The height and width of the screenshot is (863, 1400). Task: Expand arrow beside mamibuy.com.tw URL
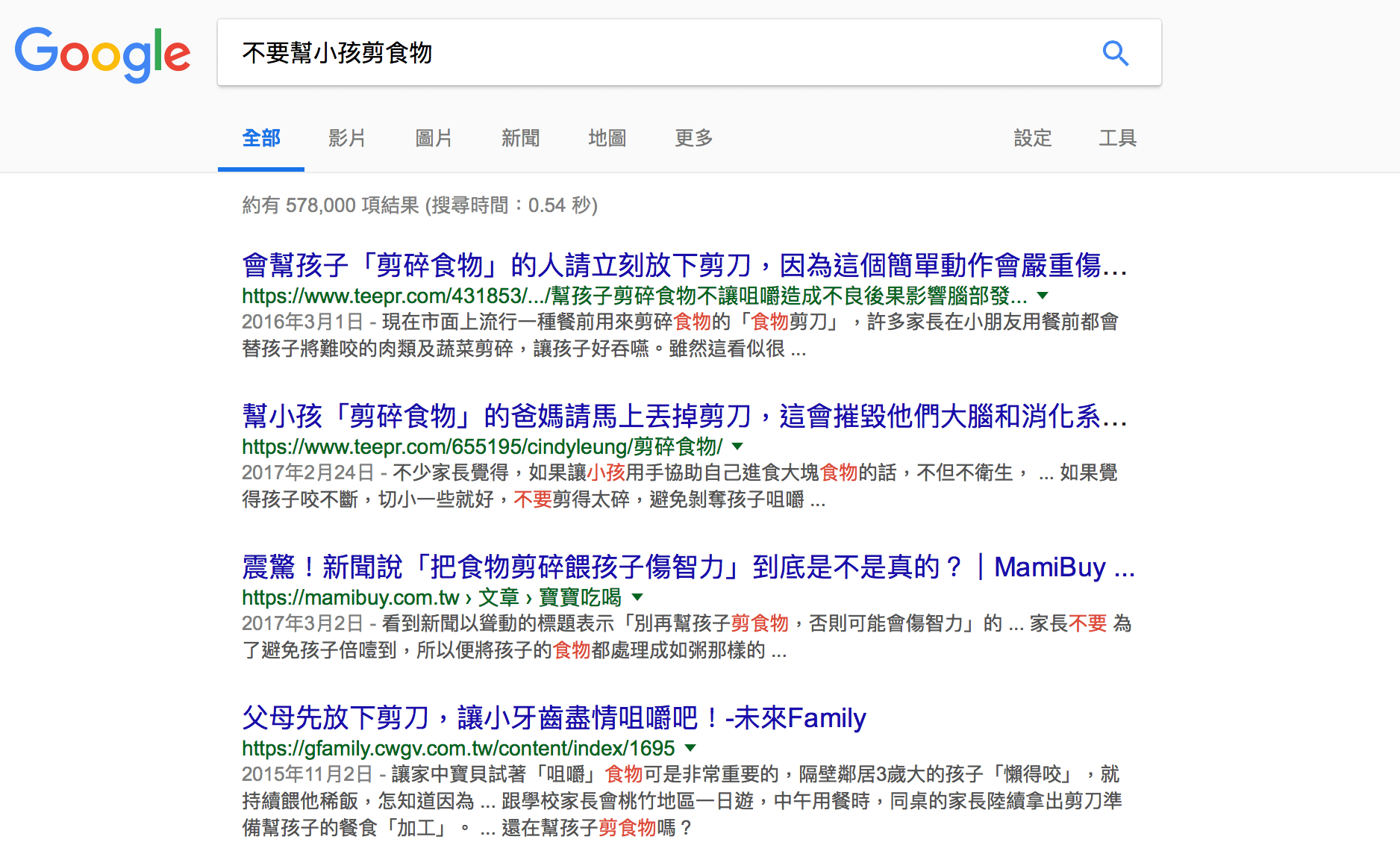click(637, 597)
